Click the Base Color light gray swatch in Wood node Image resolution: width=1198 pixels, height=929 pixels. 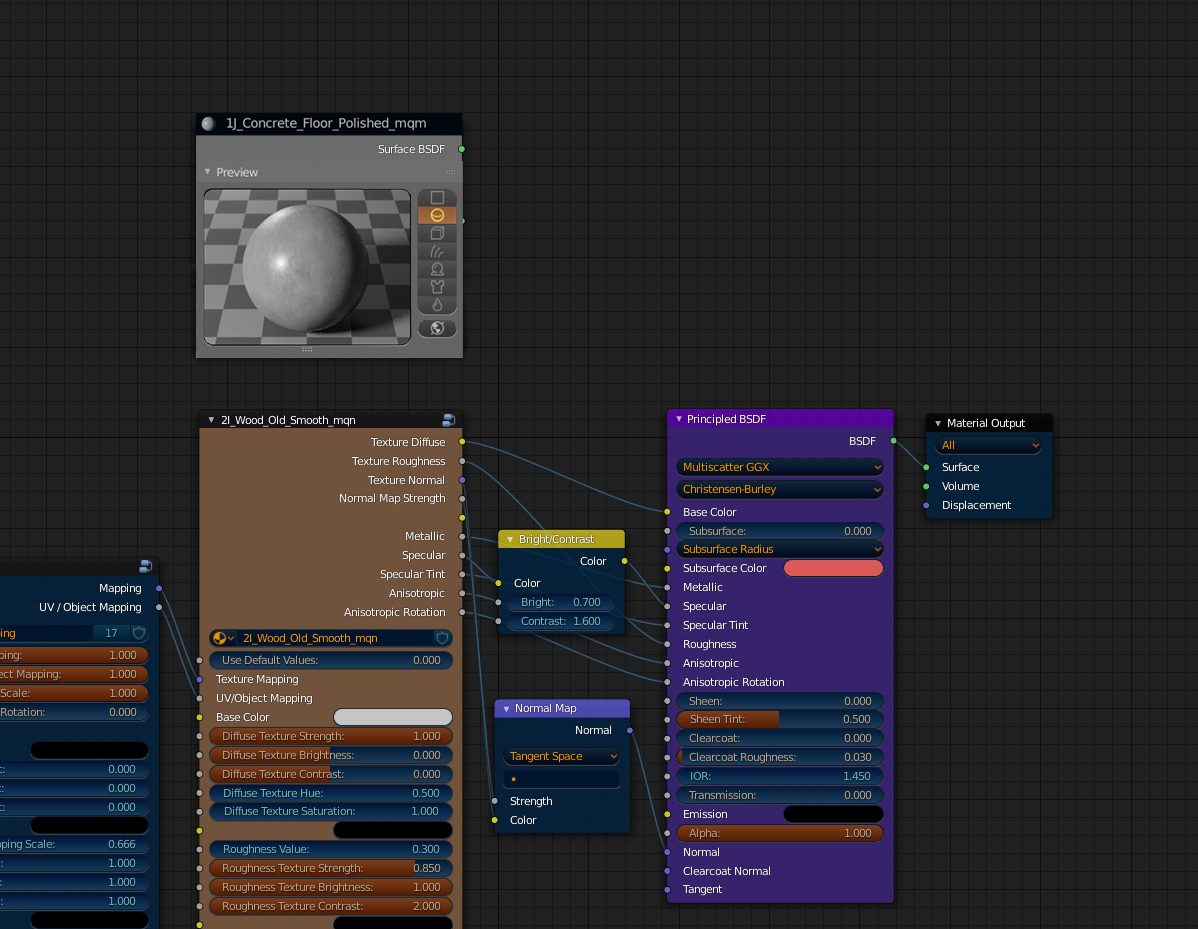click(393, 717)
